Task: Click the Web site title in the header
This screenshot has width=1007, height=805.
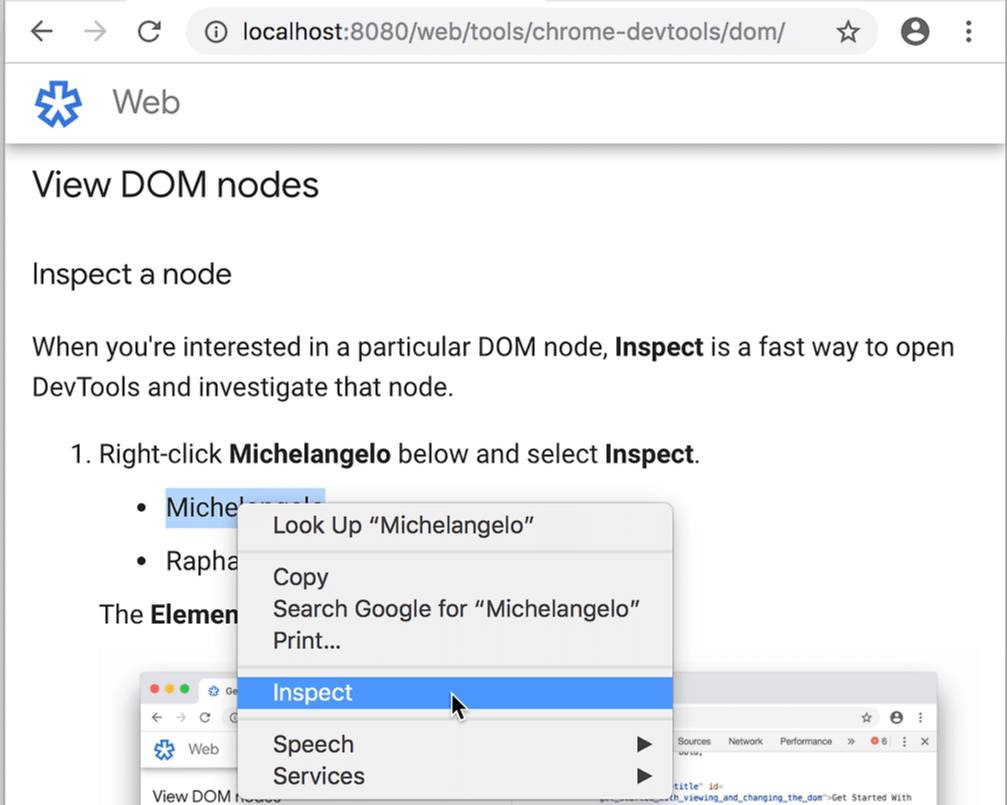Action: pyautogui.click(x=146, y=102)
